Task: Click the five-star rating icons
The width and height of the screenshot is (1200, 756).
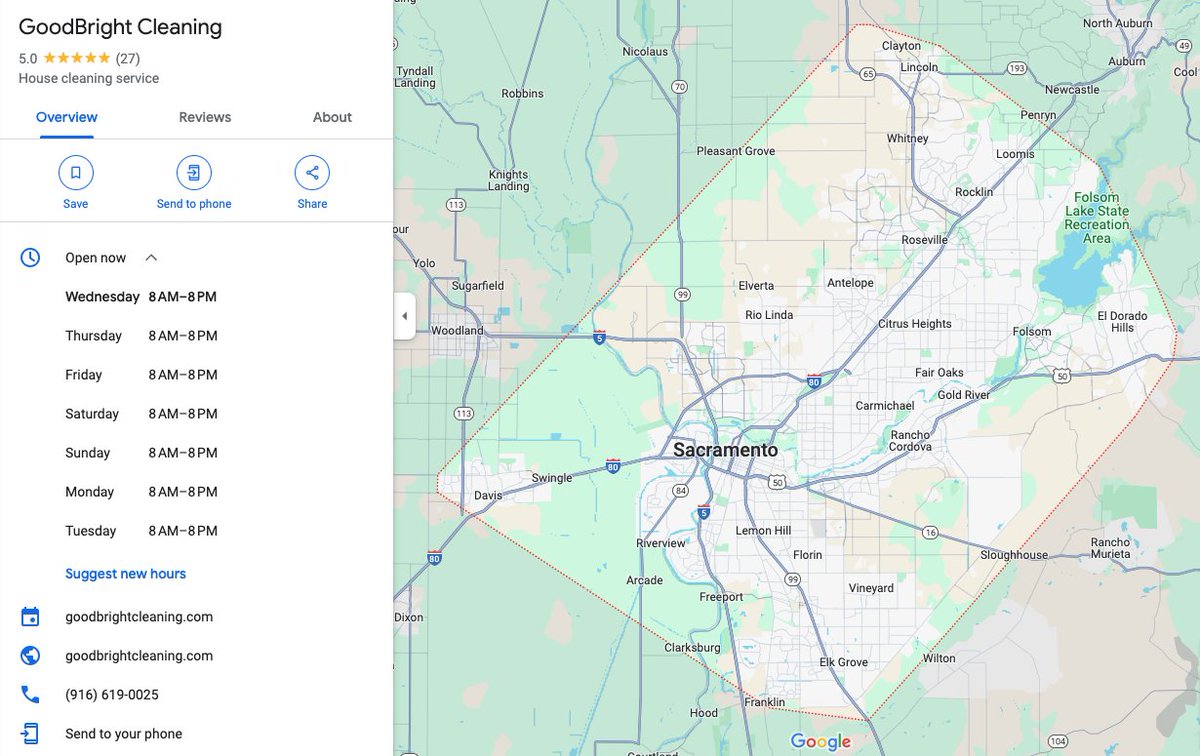Action: (77, 58)
